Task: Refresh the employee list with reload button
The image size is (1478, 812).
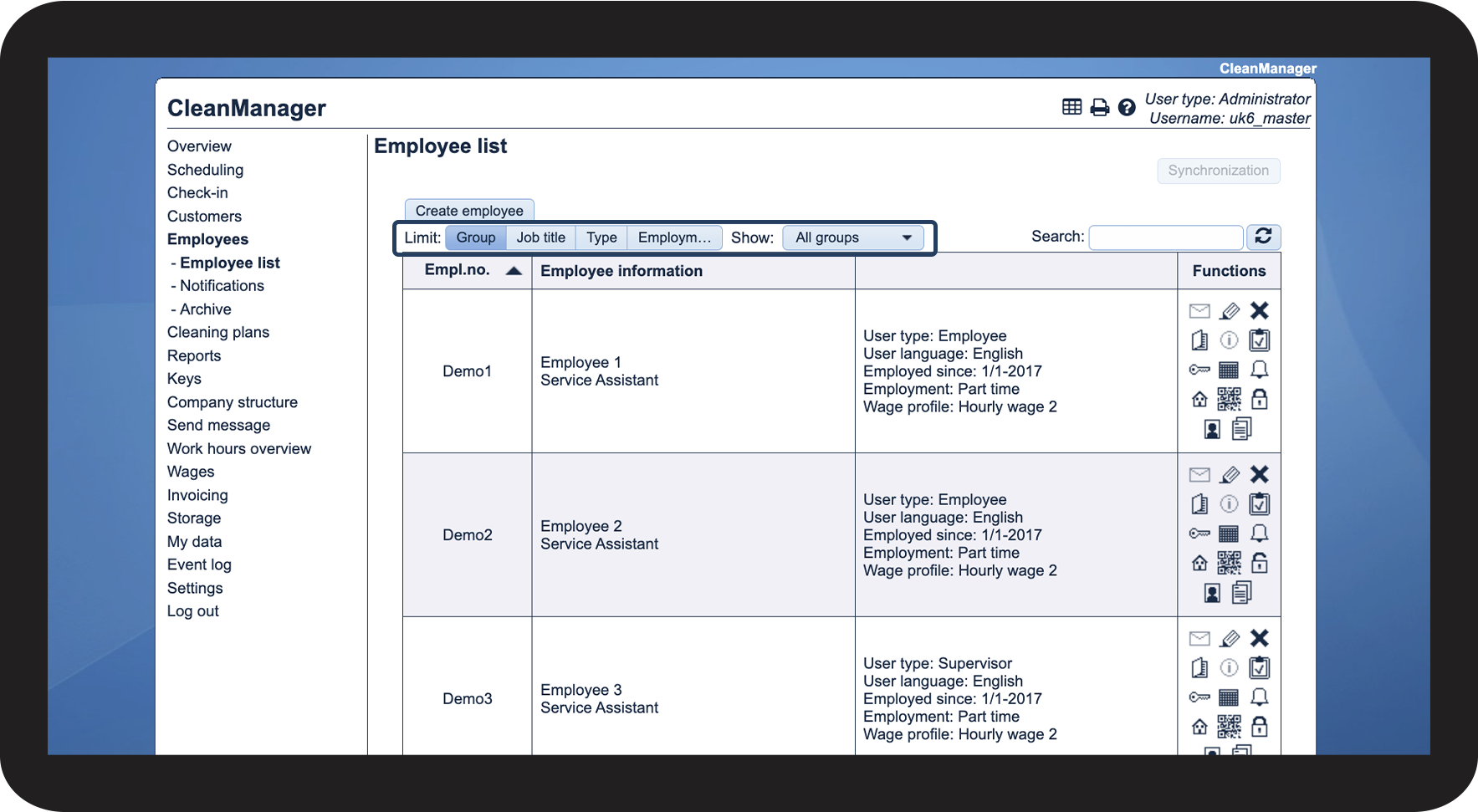Action: 1263,237
